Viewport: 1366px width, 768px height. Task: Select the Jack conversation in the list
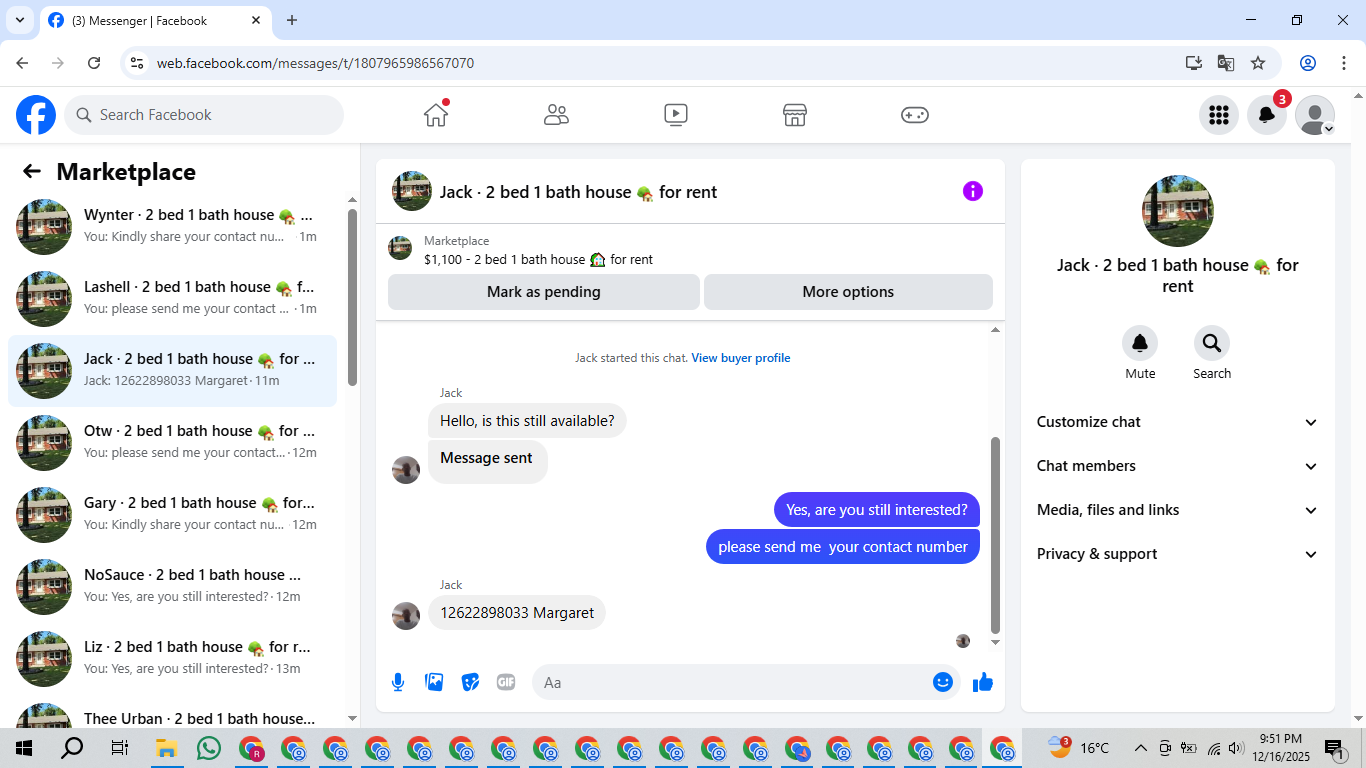tap(172, 371)
